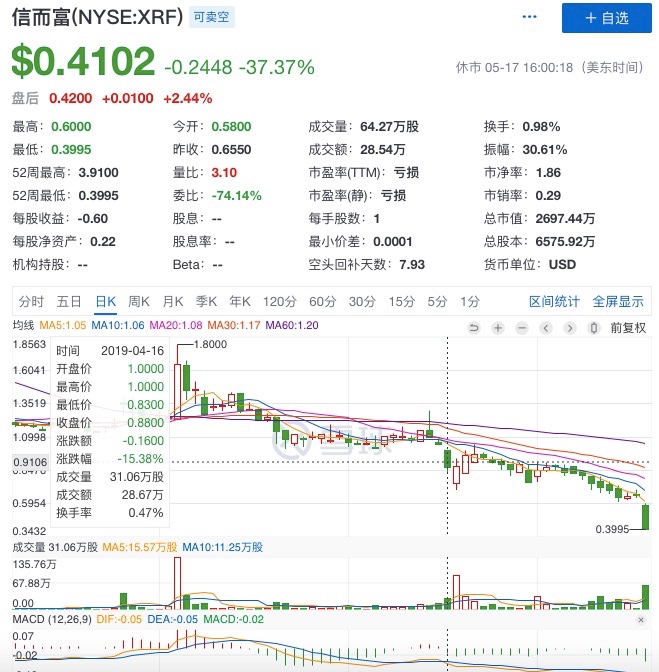Switch to the 15分 chart tab
659x672 pixels.
point(401,302)
